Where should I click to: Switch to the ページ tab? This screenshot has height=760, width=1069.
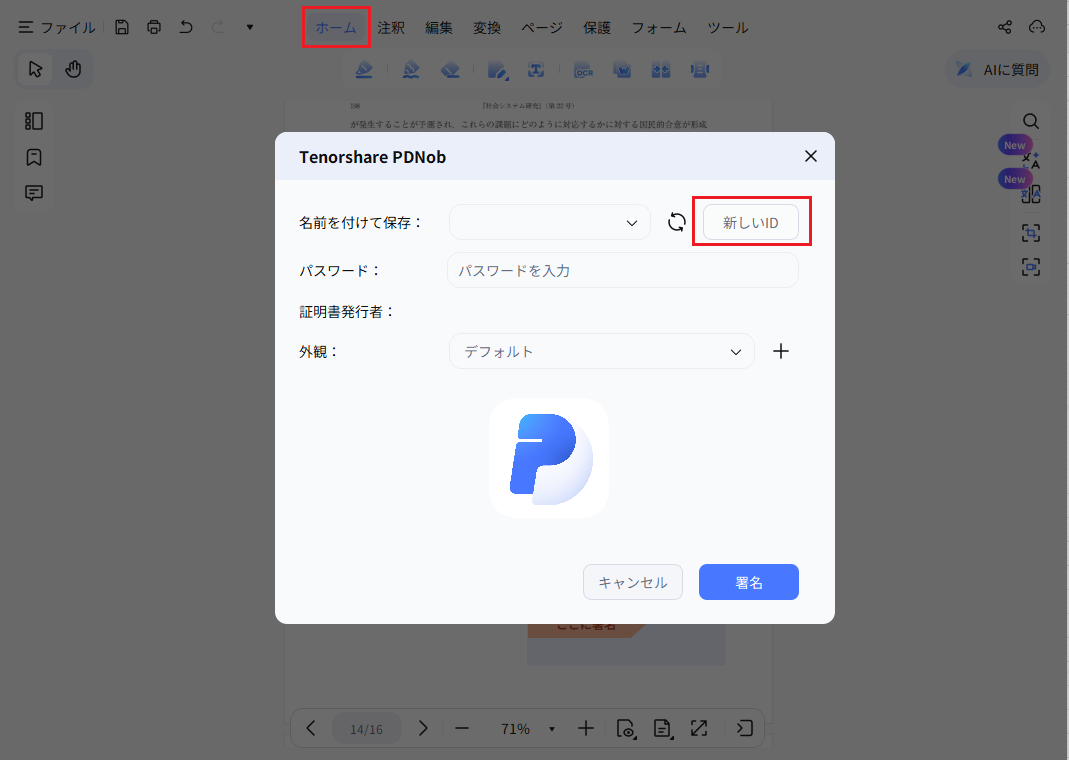click(x=542, y=28)
